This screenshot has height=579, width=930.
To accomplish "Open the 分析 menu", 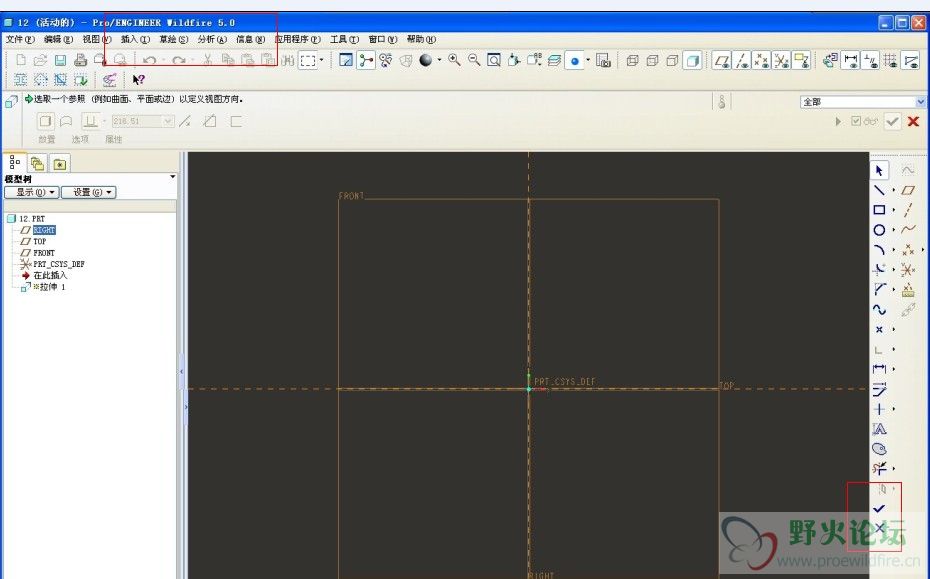I will 212,39.
